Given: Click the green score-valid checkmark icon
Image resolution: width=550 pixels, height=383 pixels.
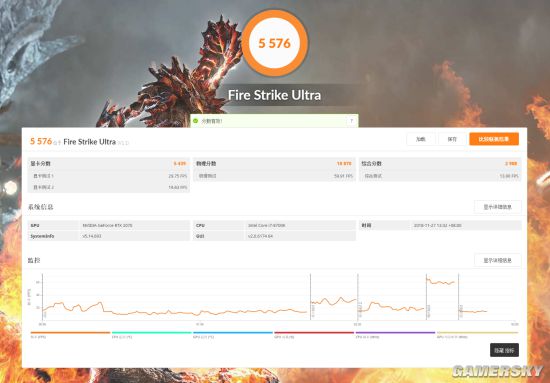Looking at the screenshot, I should [195, 121].
